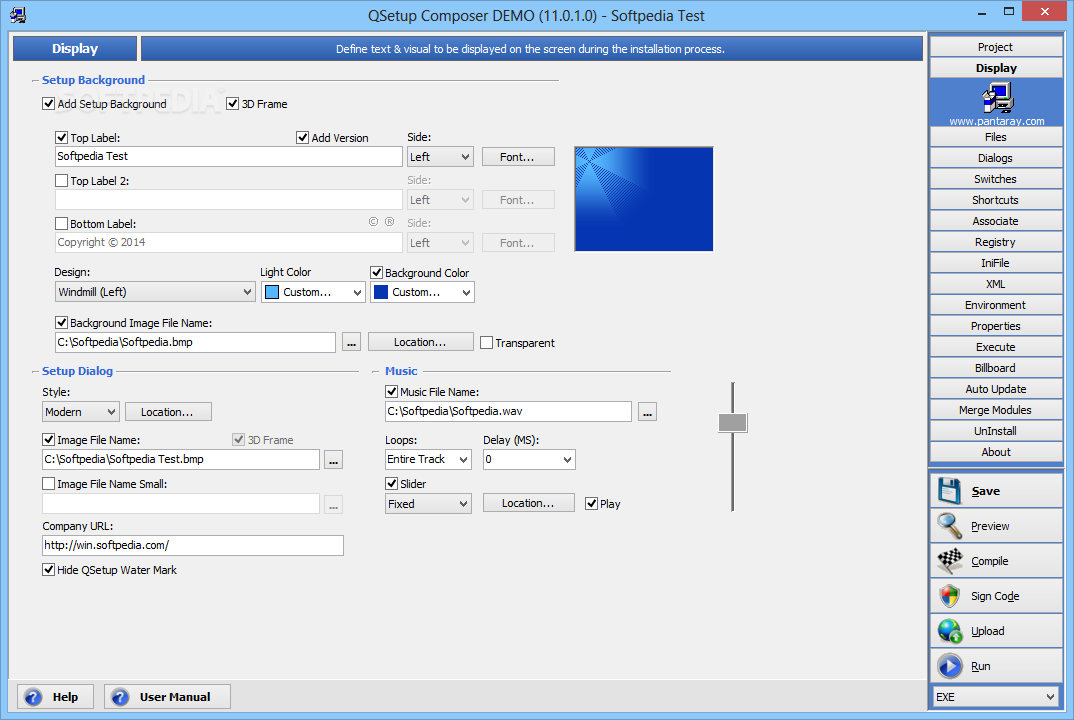Click the Upload globe icon
1074x720 pixels.
click(x=949, y=631)
